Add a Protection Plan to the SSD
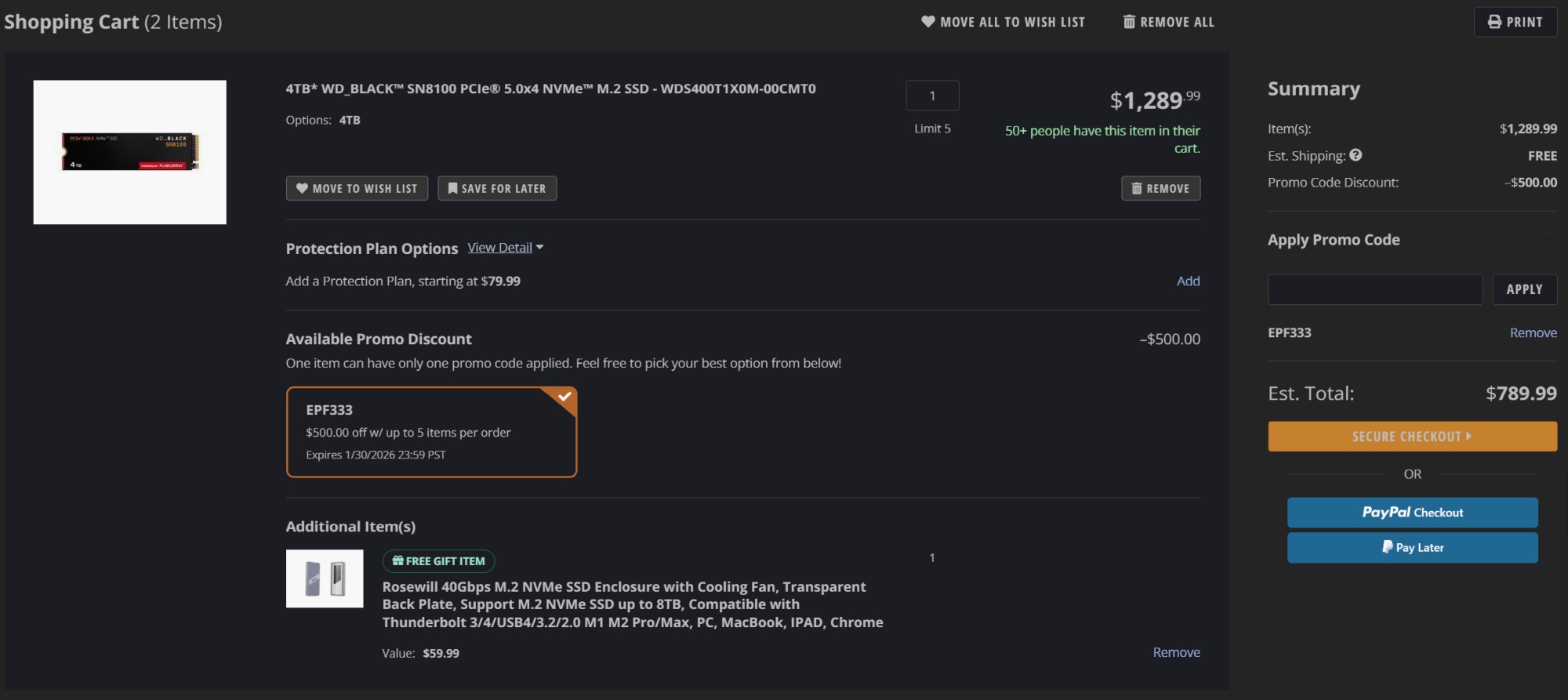 click(1188, 281)
